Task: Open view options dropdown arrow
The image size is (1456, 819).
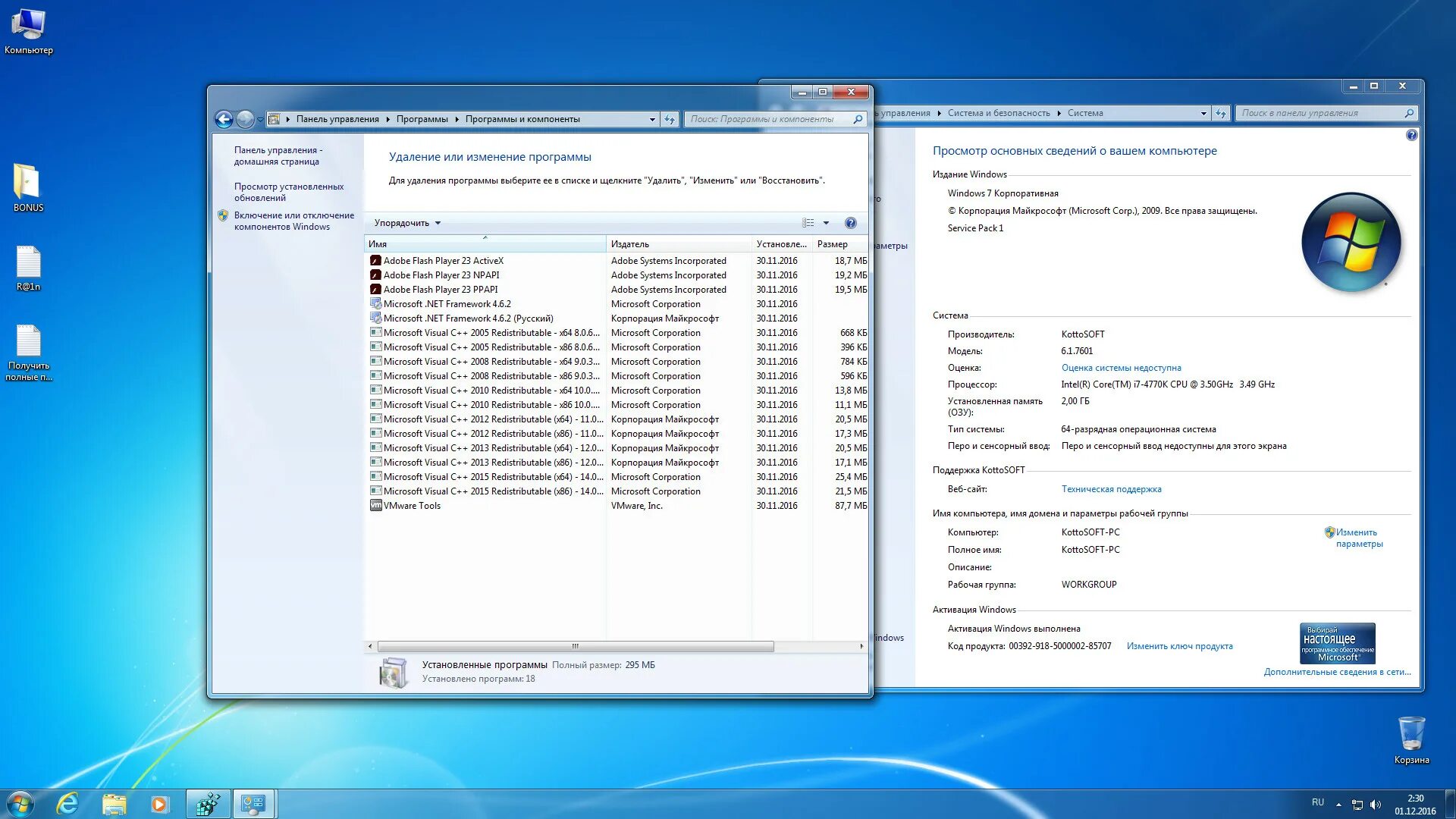Action: pyautogui.click(x=826, y=223)
